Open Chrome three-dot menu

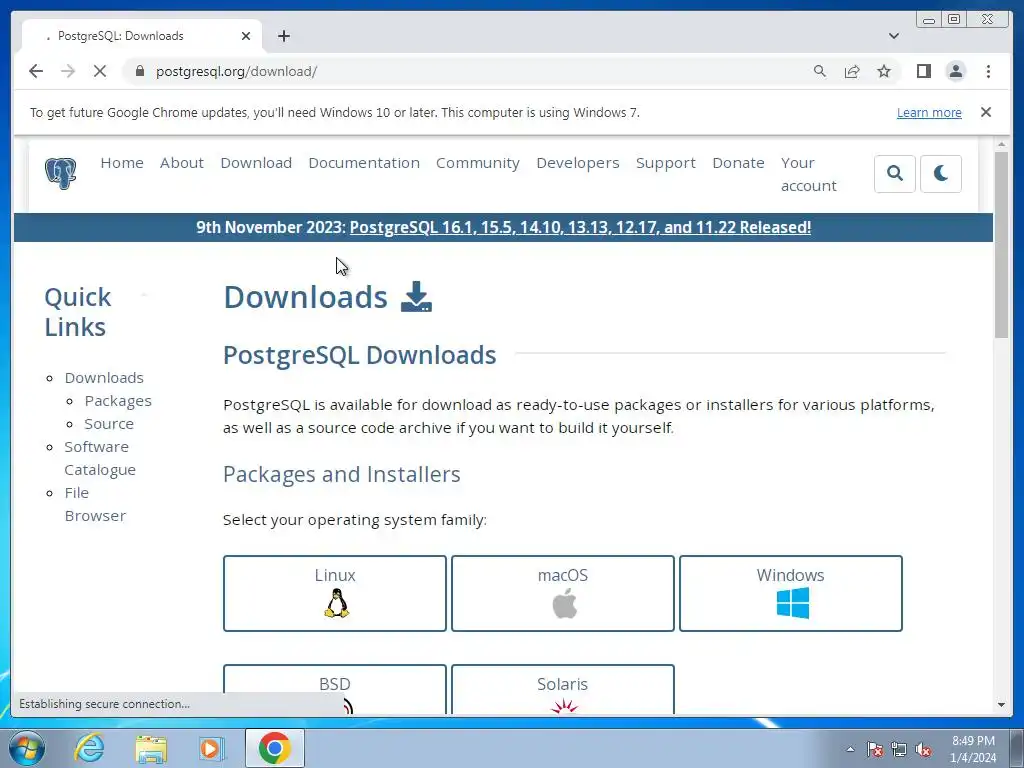point(988,71)
